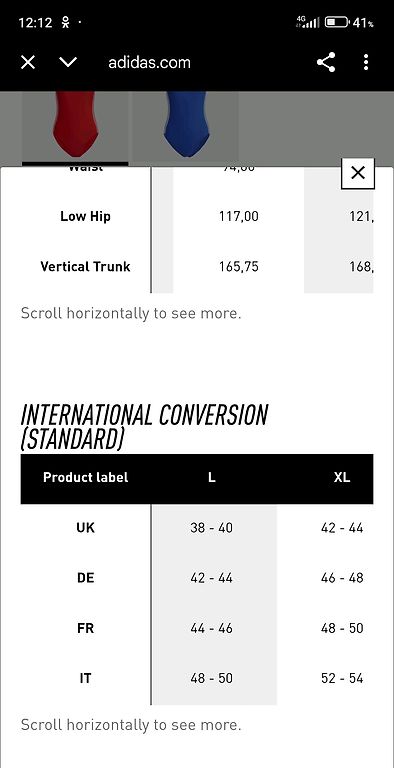Tap the Product label header cell
394x768 pixels.
(85, 478)
